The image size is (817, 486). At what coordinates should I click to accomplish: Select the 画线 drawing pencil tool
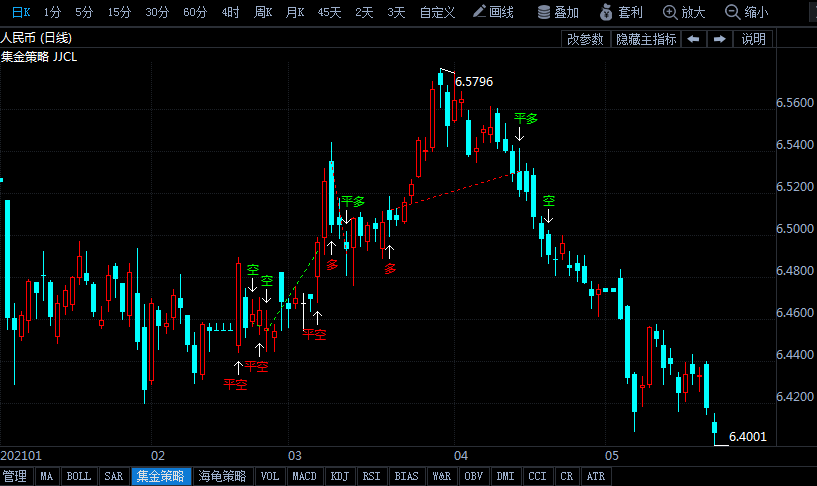pos(493,12)
